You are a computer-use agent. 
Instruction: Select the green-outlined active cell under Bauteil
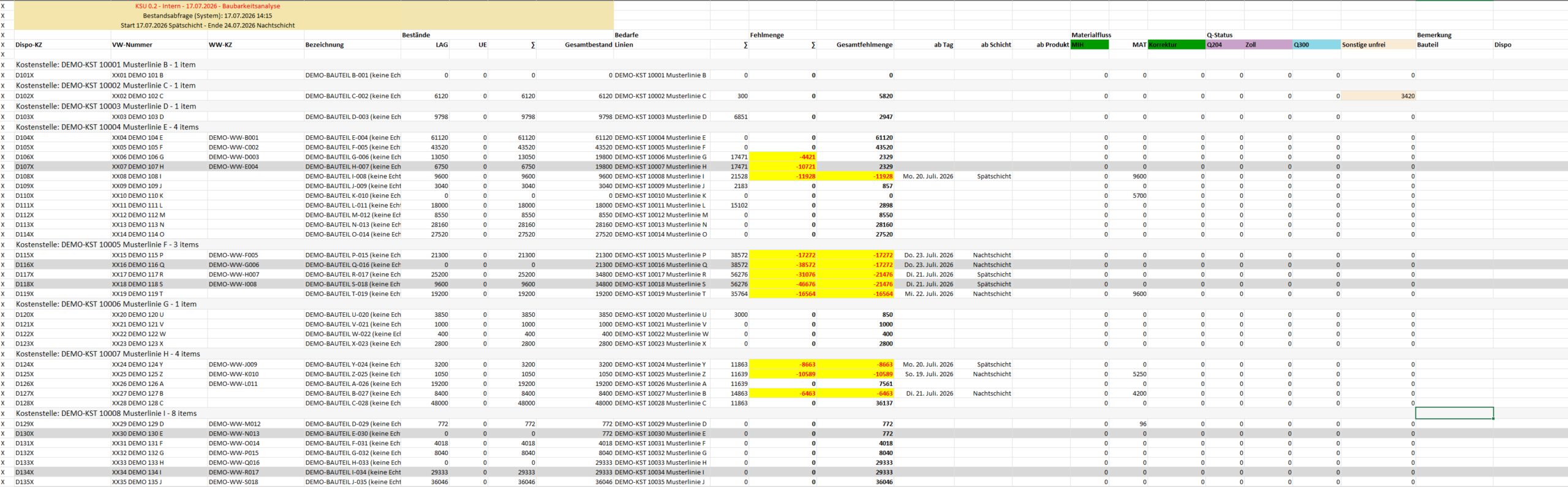tap(1454, 413)
